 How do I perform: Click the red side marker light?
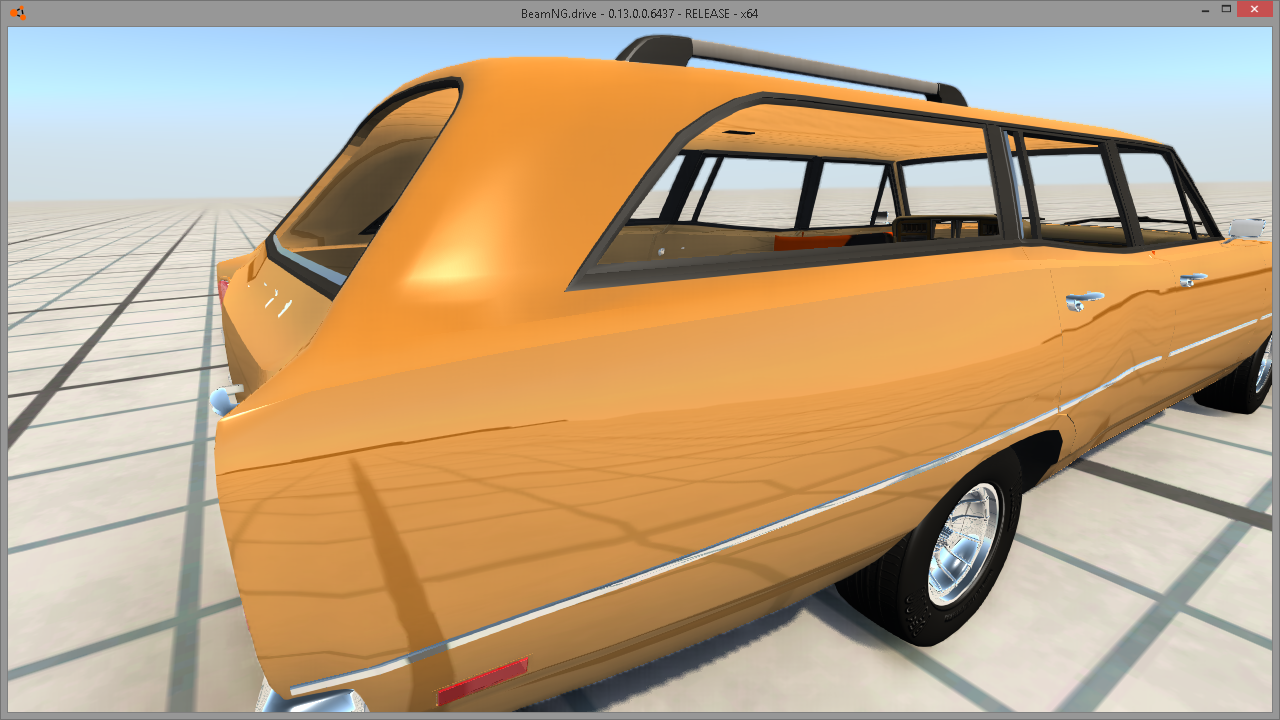click(x=482, y=681)
